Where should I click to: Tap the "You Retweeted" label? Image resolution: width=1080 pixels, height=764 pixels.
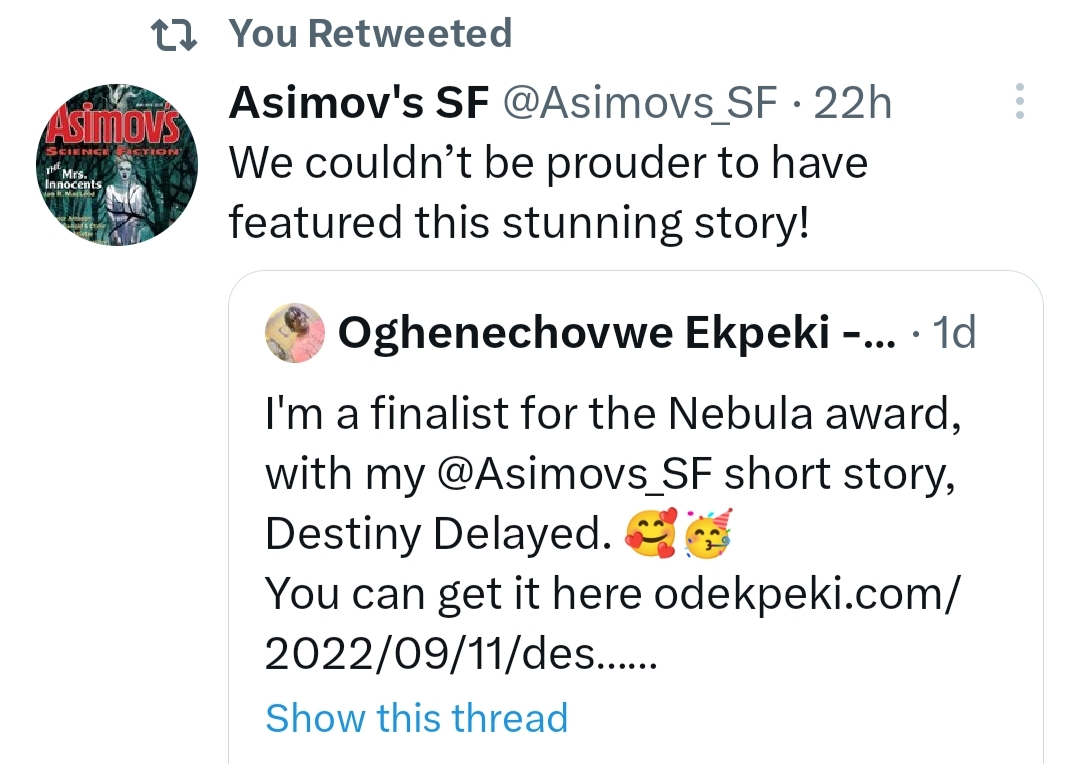[370, 34]
